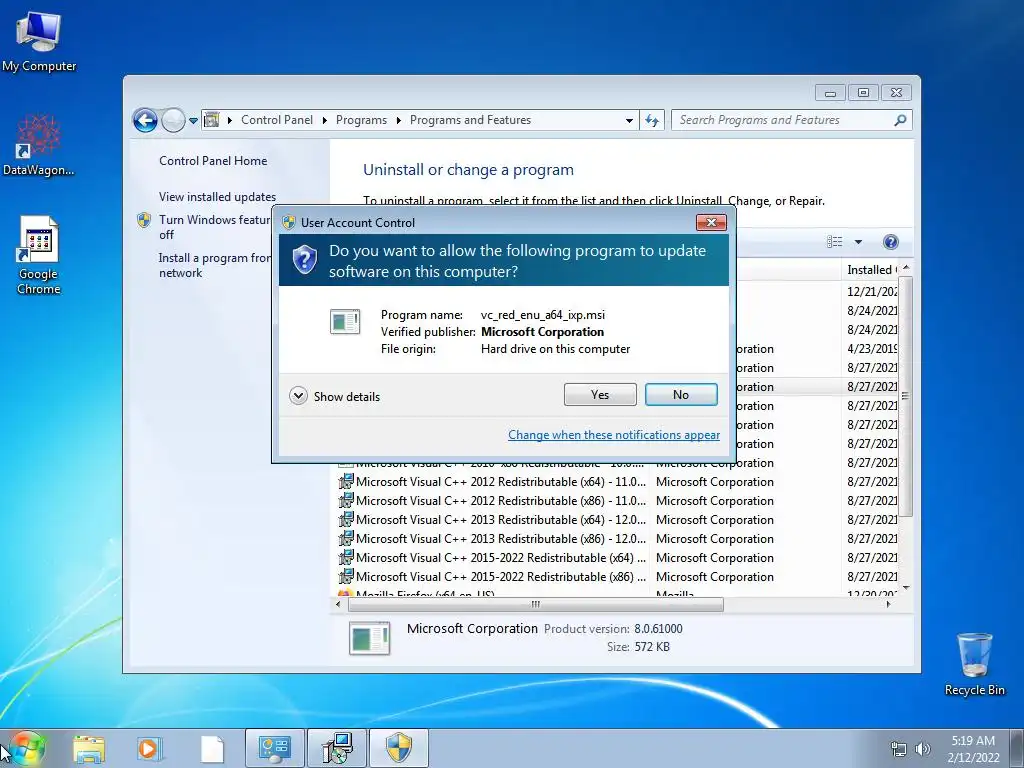1024x768 pixels.
Task: Click the horizontal scrollbar left arrow
Action: tap(338, 605)
